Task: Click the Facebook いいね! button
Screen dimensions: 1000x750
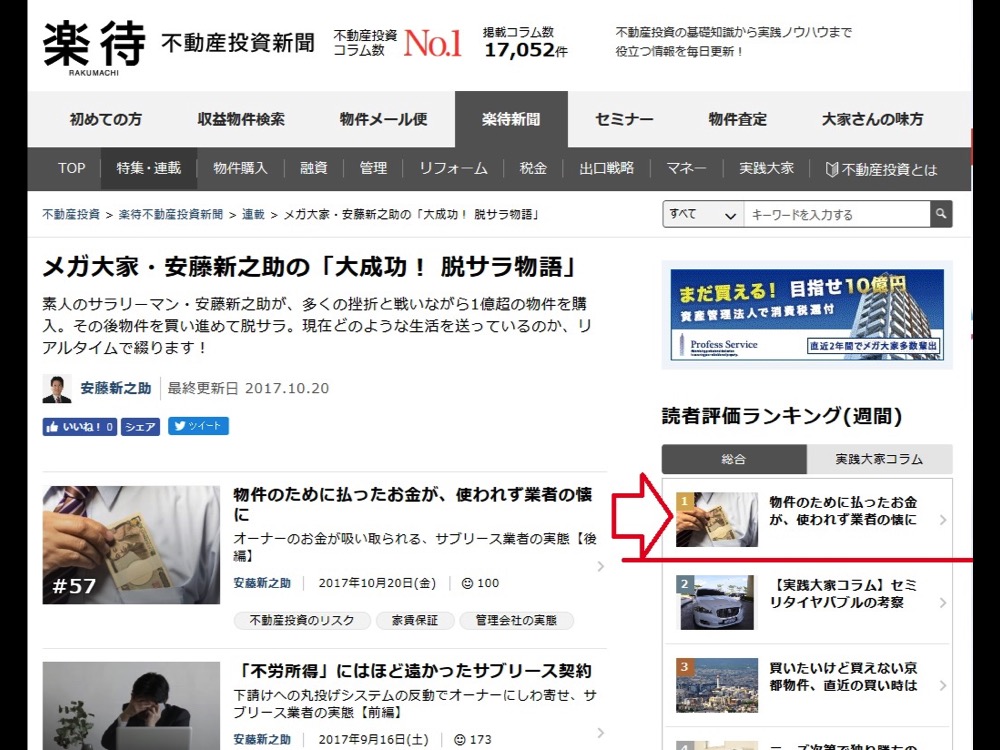Action: [80, 427]
